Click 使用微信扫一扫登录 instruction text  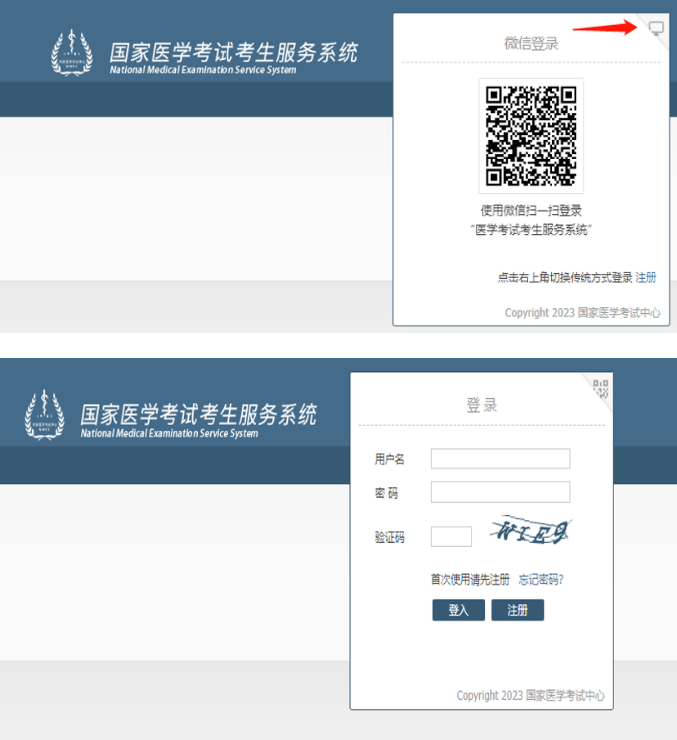(531, 211)
